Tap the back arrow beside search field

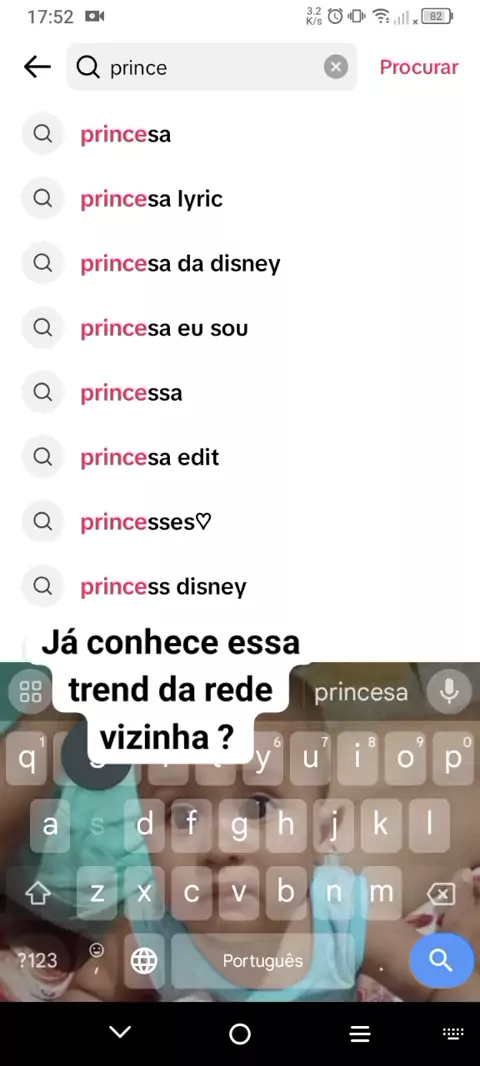click(37, 67)
